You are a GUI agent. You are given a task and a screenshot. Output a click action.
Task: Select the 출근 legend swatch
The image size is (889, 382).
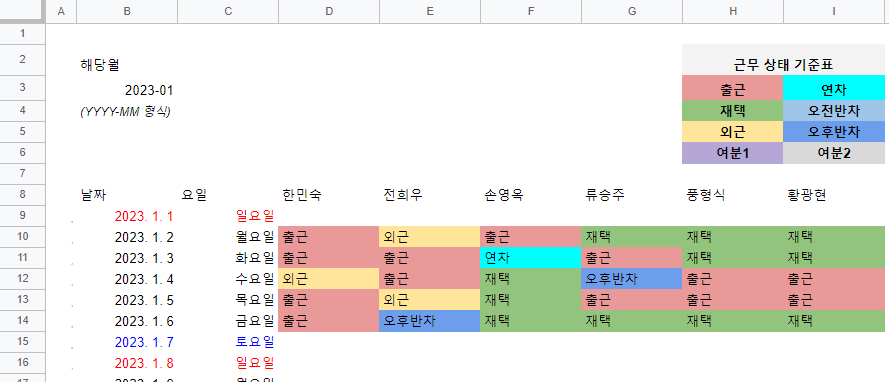click(x=733, y=89)
